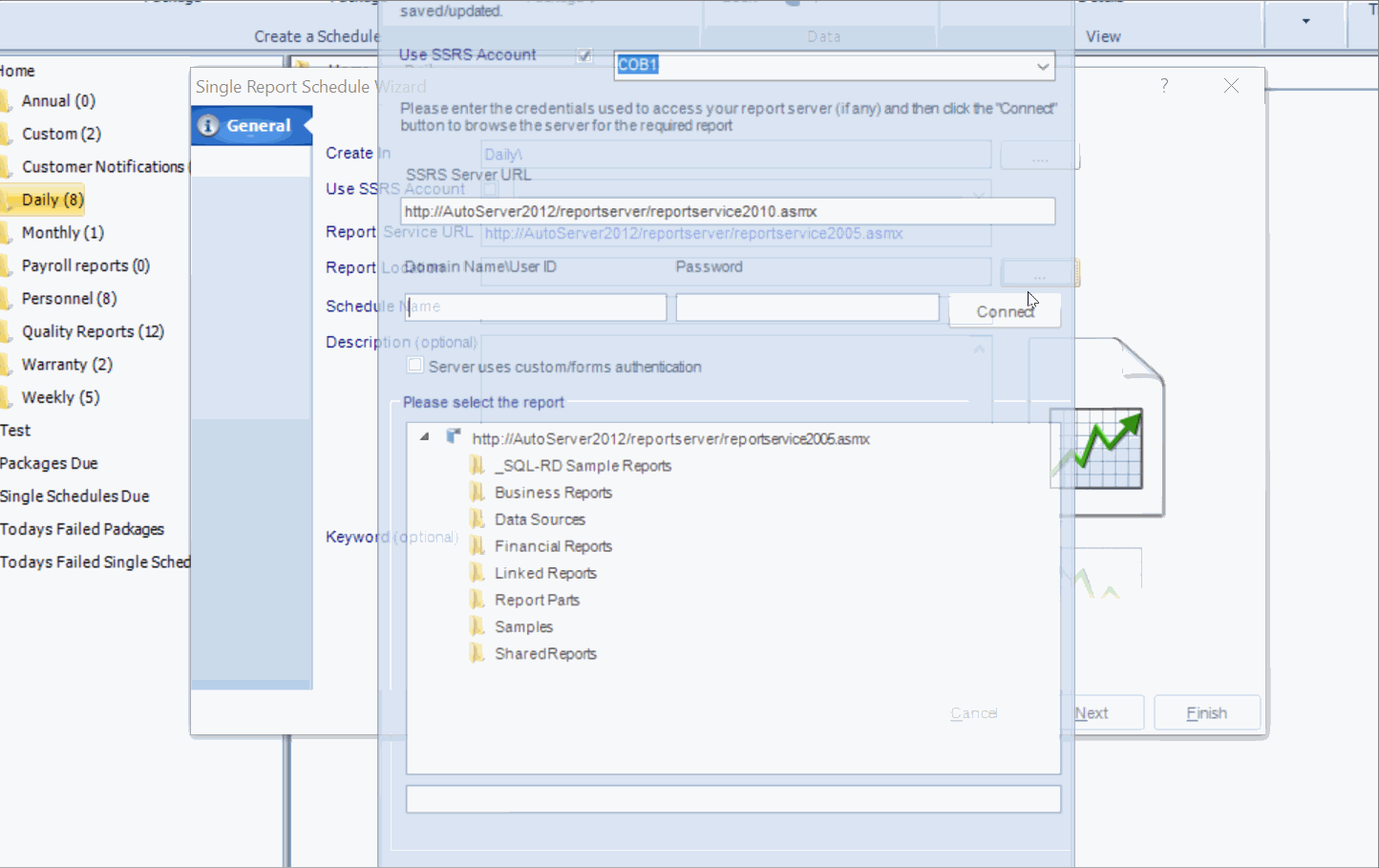
Task: Select the Customer Notifications folder
Action: 103,167
